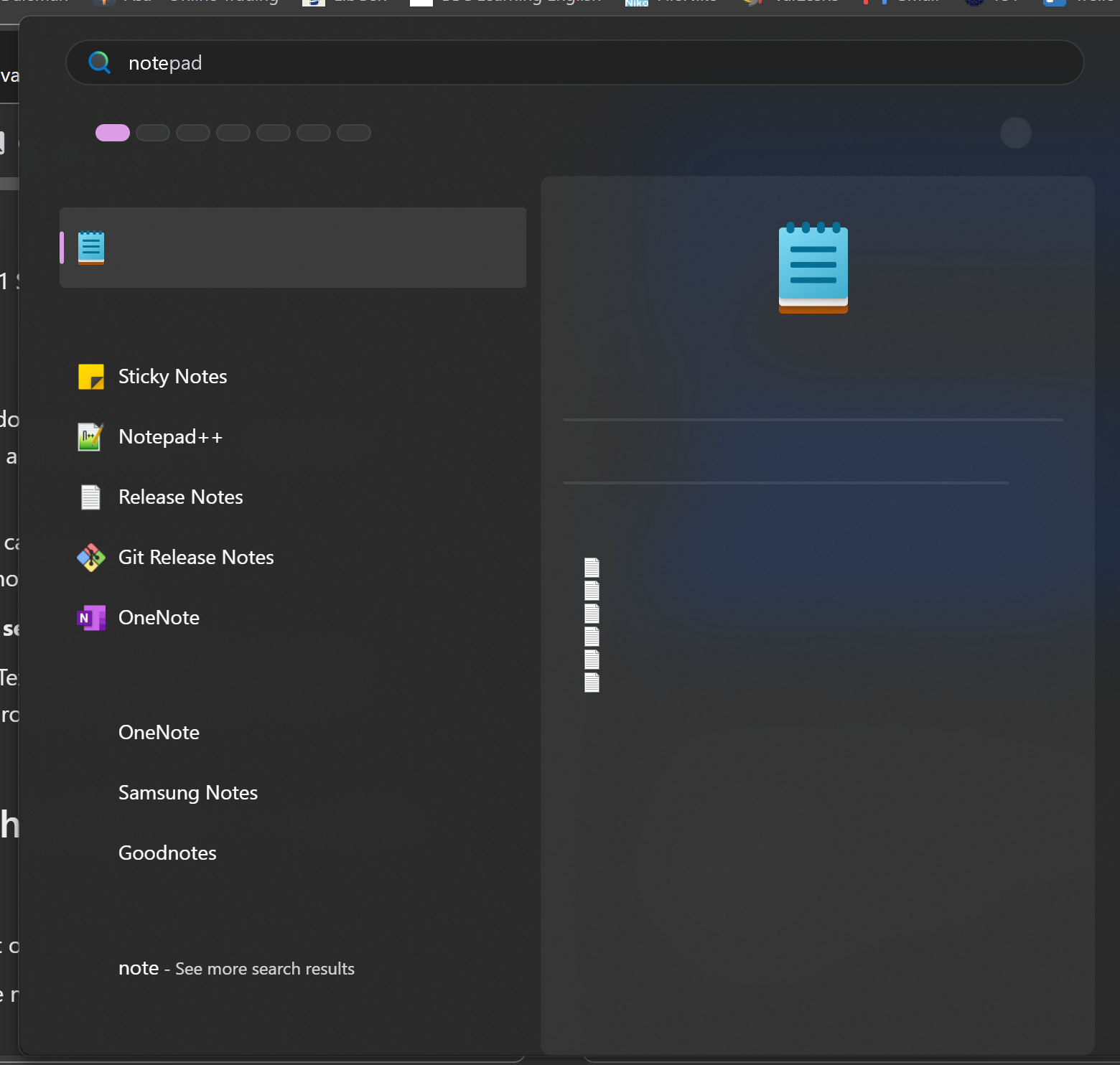Click the yellow Sticky Notes icon

[x=91, y=377]
